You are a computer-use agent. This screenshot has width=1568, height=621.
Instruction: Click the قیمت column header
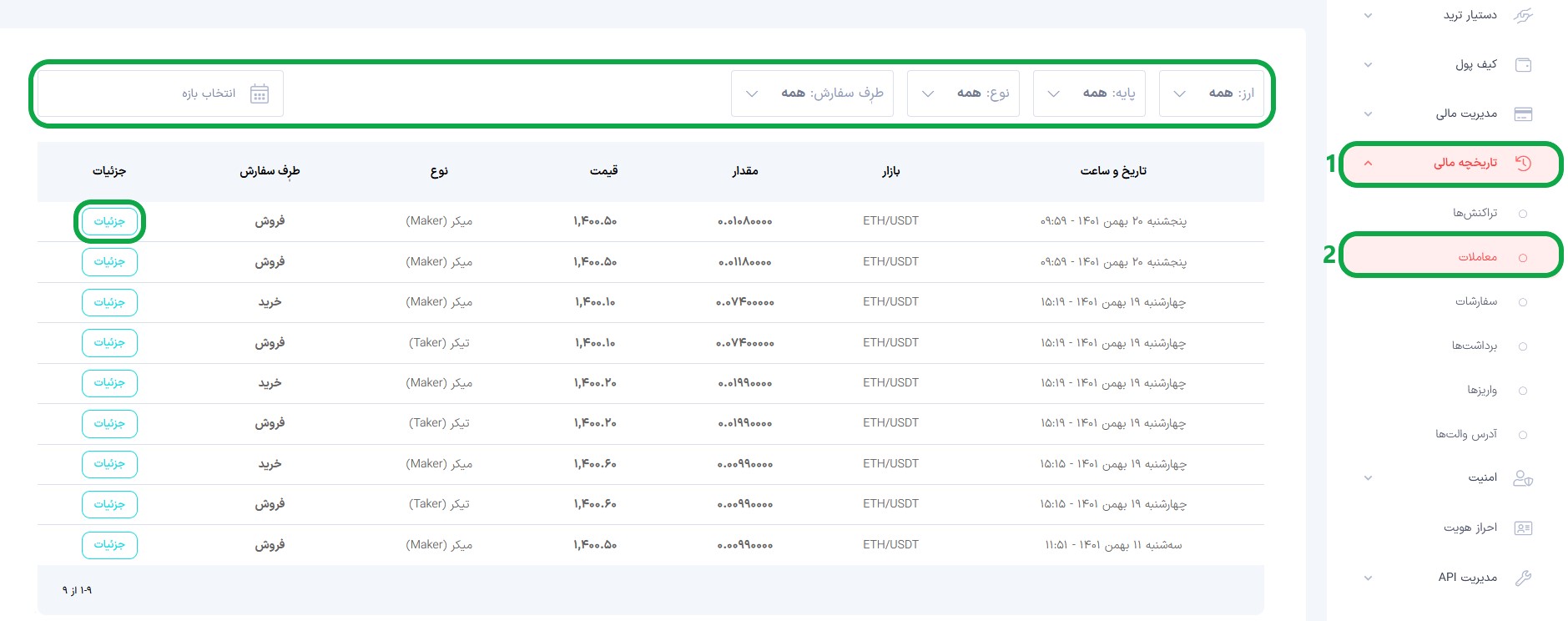[x=604, y=171]
